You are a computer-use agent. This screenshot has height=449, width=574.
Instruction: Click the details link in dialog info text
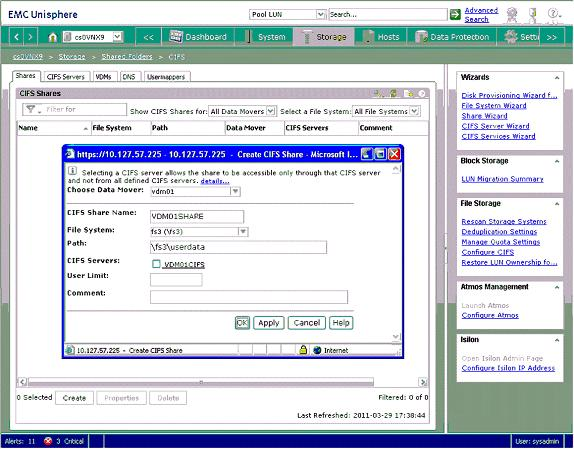215,181
